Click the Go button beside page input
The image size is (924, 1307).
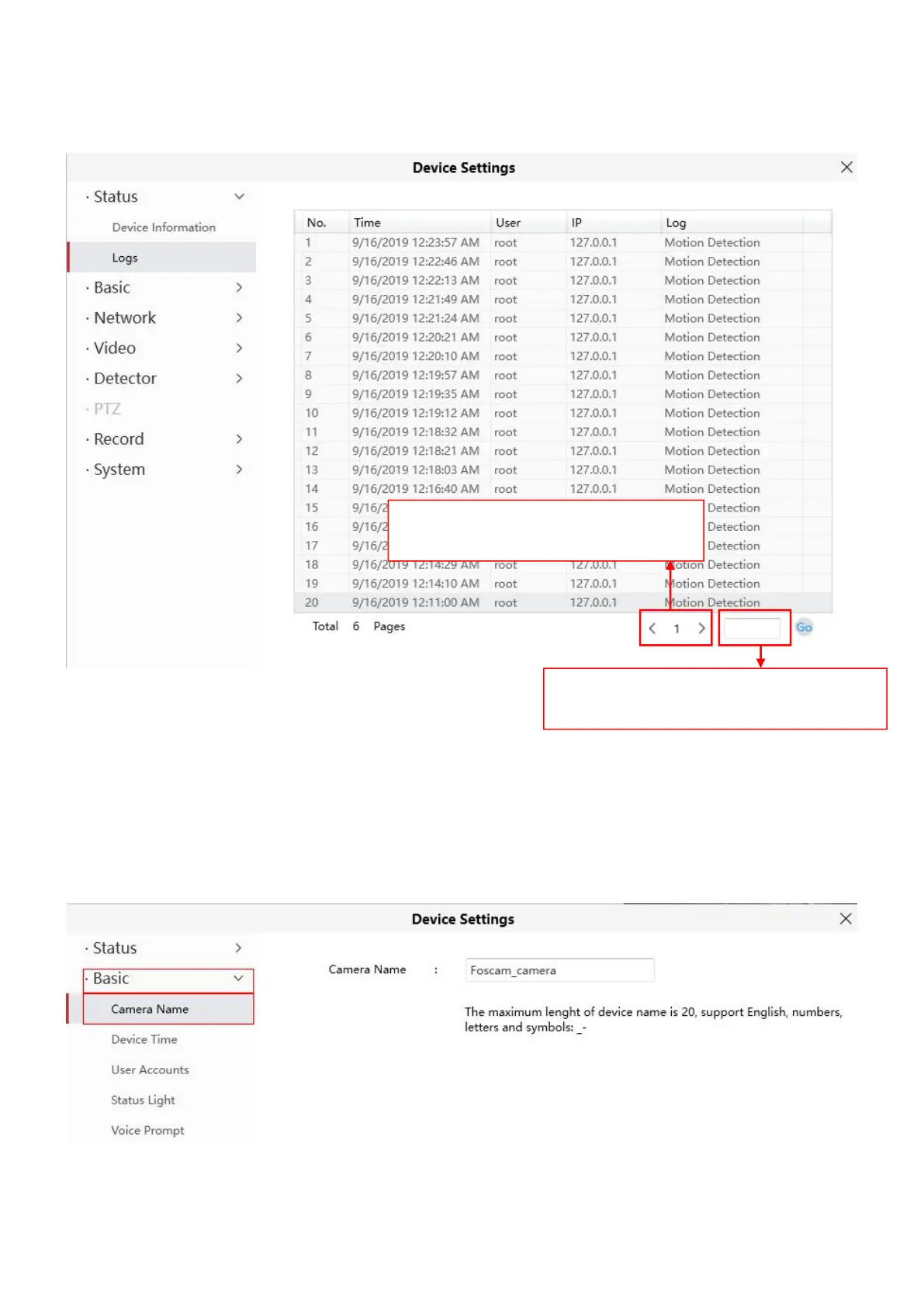(x=804, y=627)
